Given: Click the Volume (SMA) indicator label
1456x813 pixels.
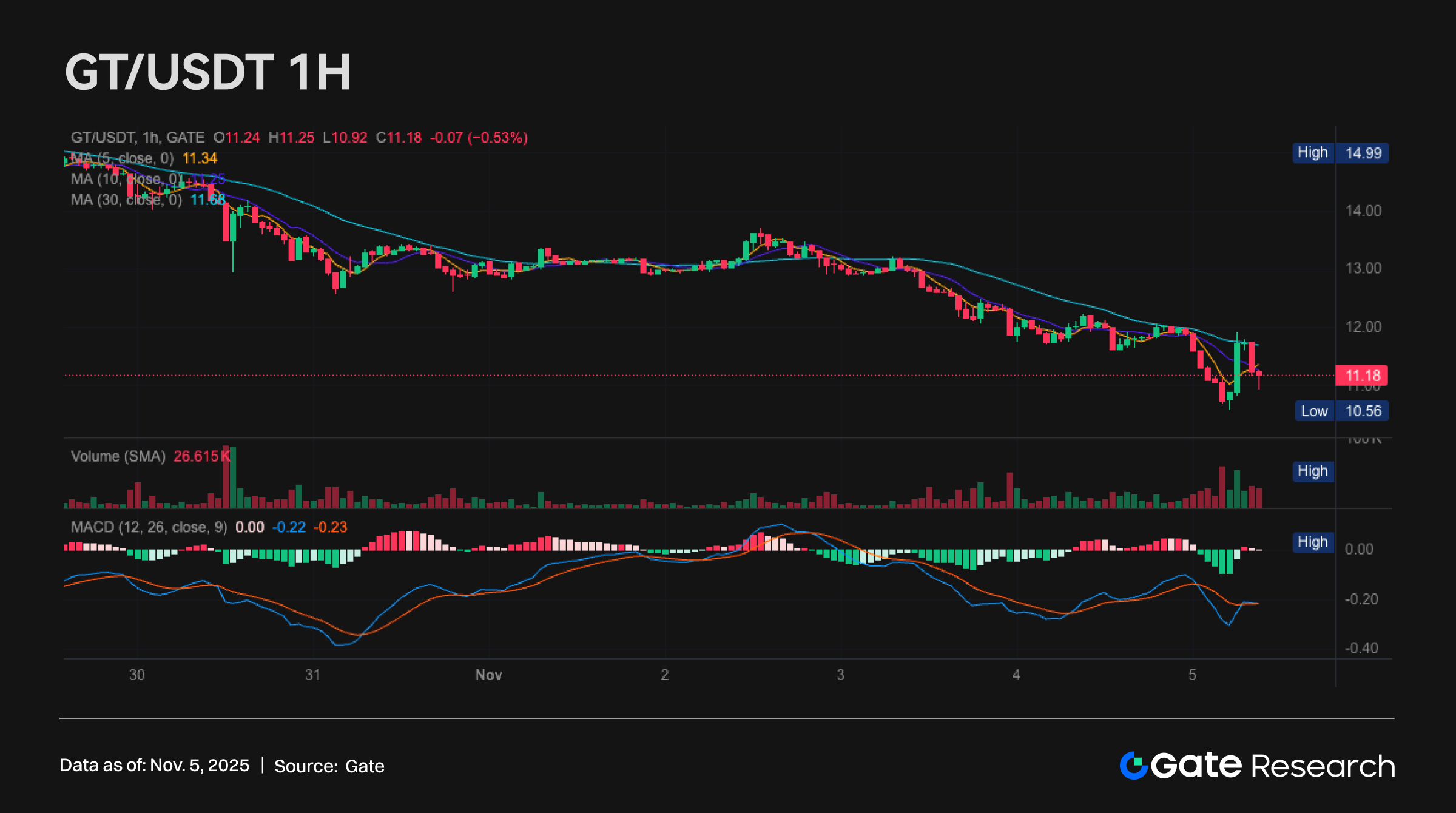Looking at the screenshot, I should (118, 456).
